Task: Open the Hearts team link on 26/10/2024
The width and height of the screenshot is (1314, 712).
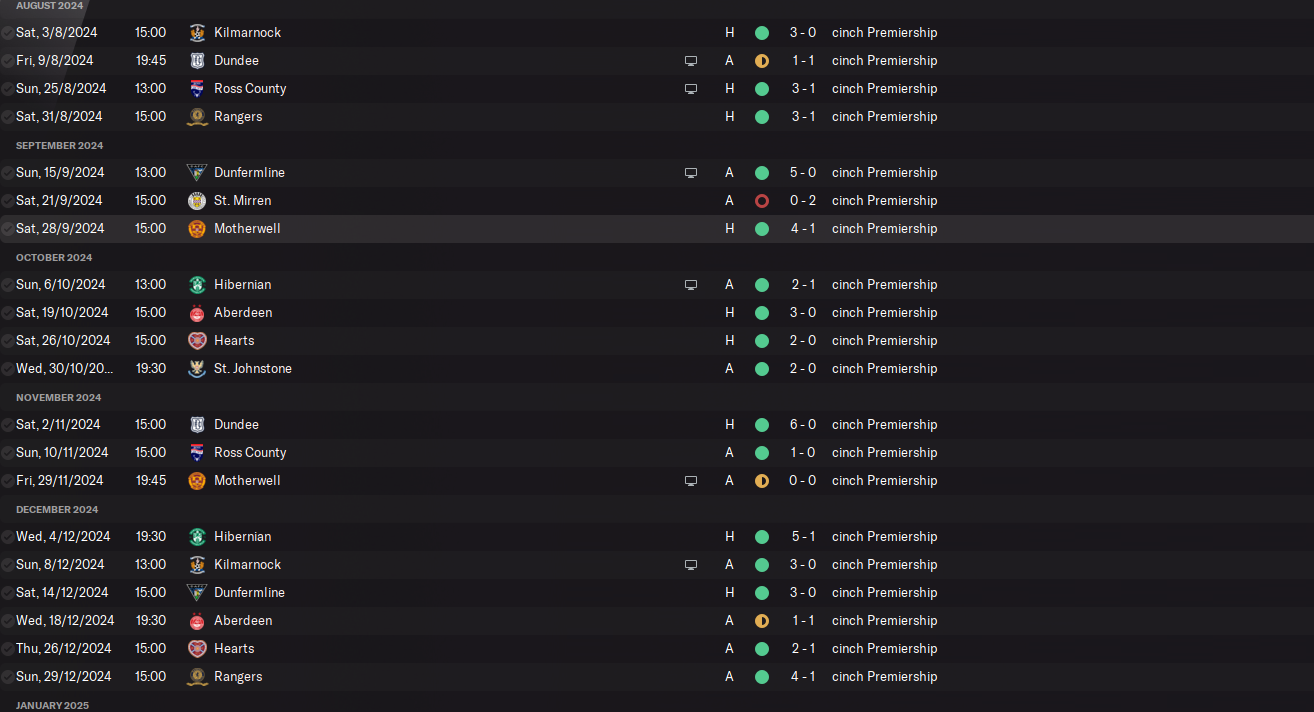Action: pos(234,341)
